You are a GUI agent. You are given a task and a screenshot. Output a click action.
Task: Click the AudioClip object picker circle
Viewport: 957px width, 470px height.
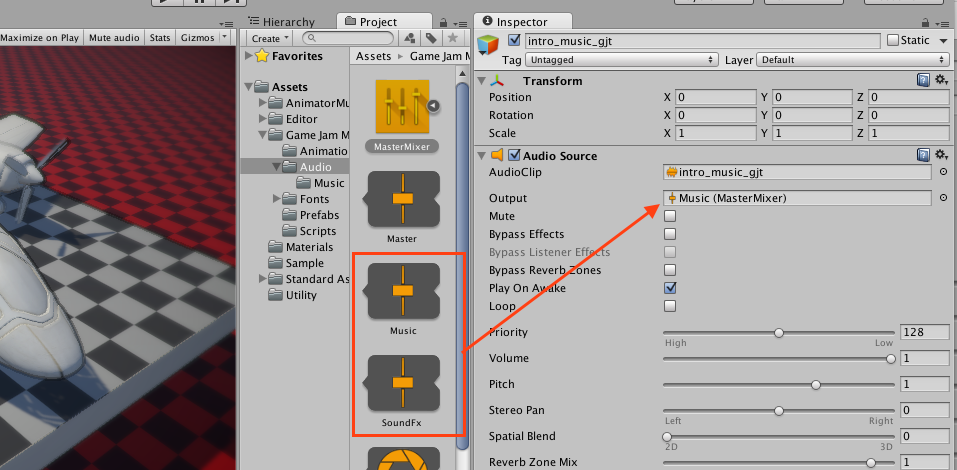944,172
